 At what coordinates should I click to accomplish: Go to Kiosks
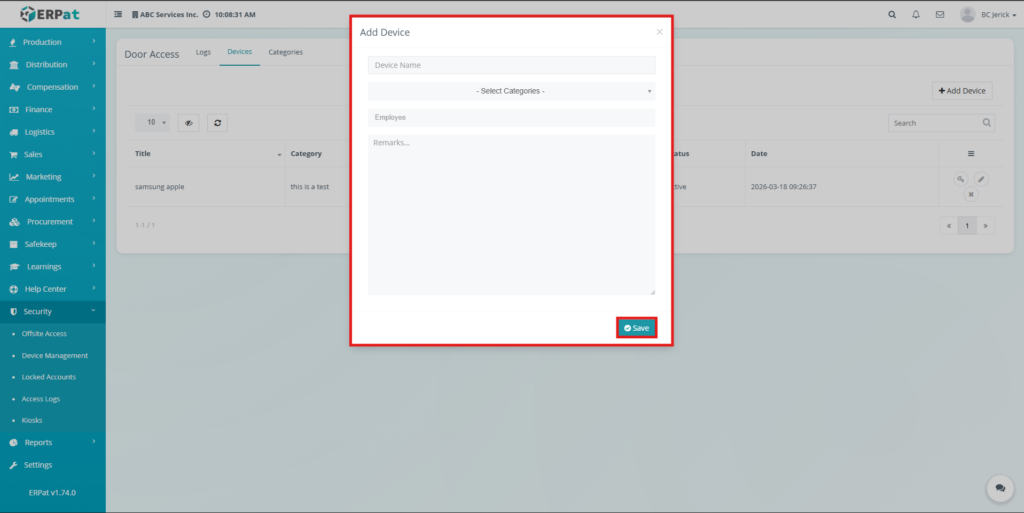(x=32, y=420)
